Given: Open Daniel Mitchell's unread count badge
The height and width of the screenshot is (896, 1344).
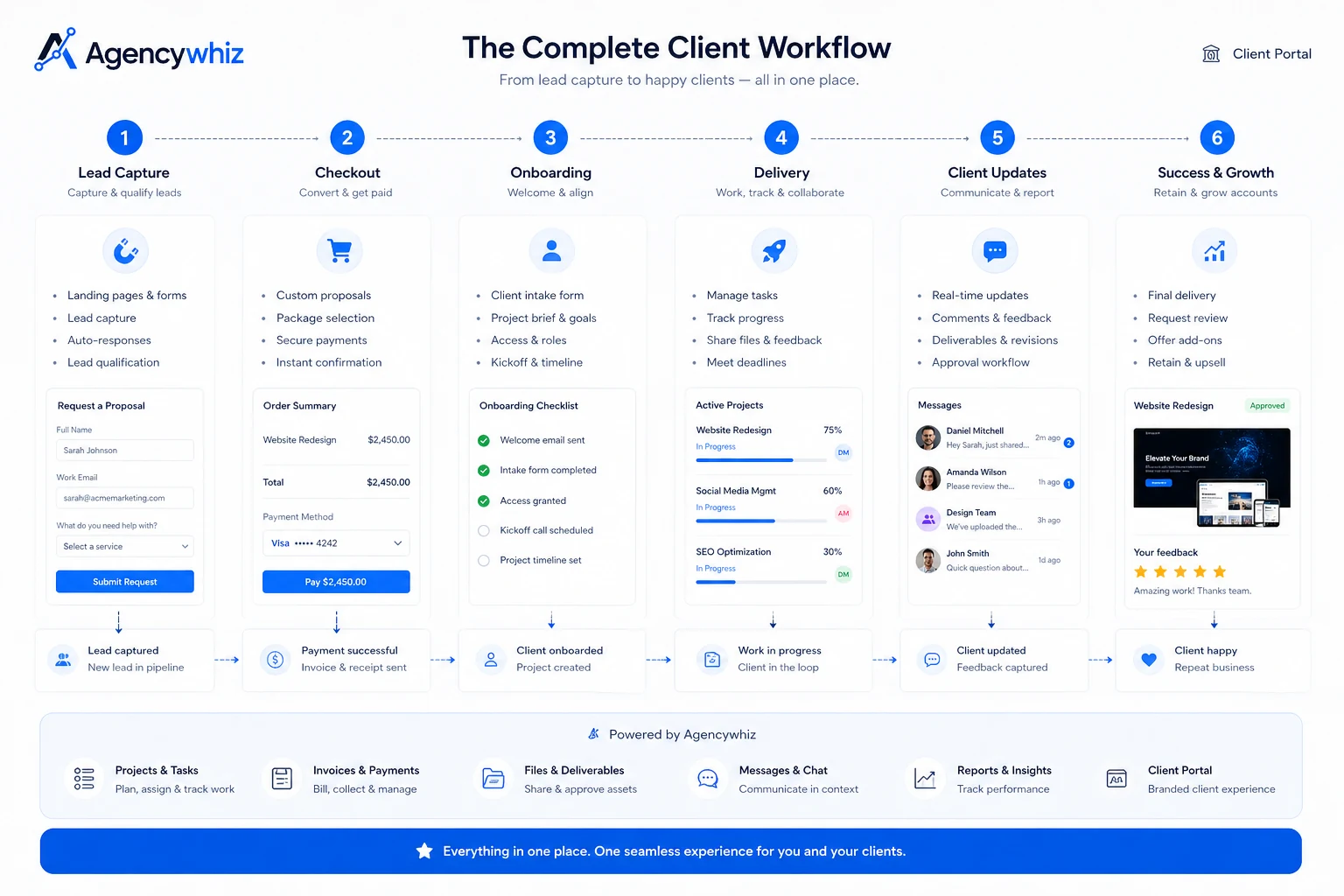Looking at the screenshot, I should (x=1068, y=443).
